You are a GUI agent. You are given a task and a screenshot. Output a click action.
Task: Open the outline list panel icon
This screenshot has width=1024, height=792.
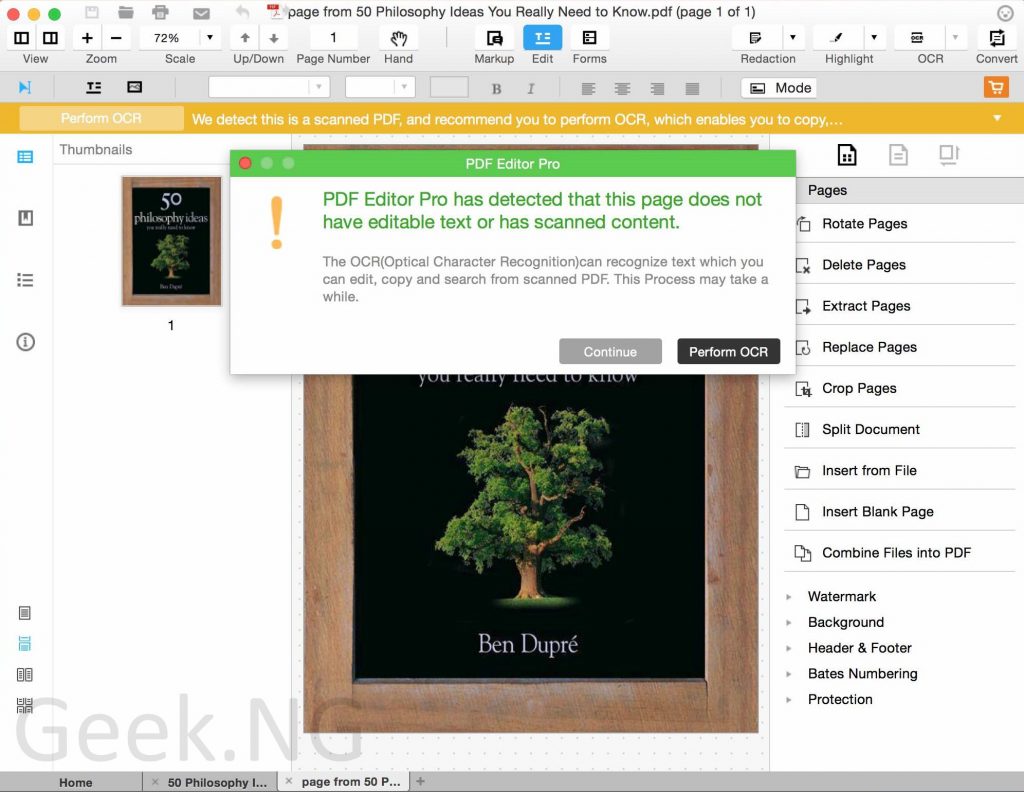25,280
